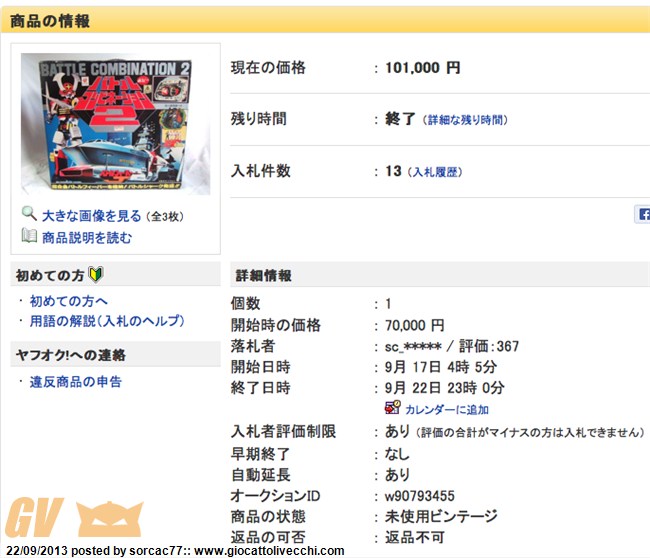Image resolution: width=650 pixels, height=558 pixels.
Task: Open 用語の解説(入札のヘルプ) link
Action: (x=107, y=321)
